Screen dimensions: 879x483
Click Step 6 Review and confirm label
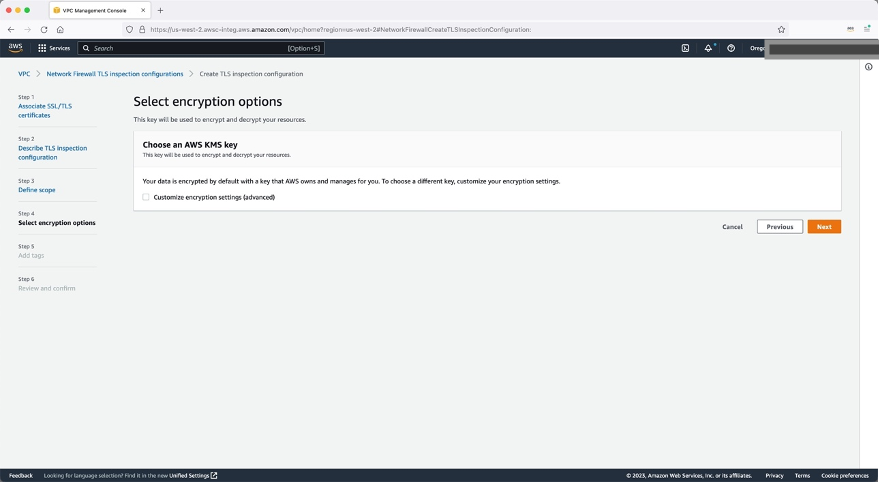[x=47, y=289]
